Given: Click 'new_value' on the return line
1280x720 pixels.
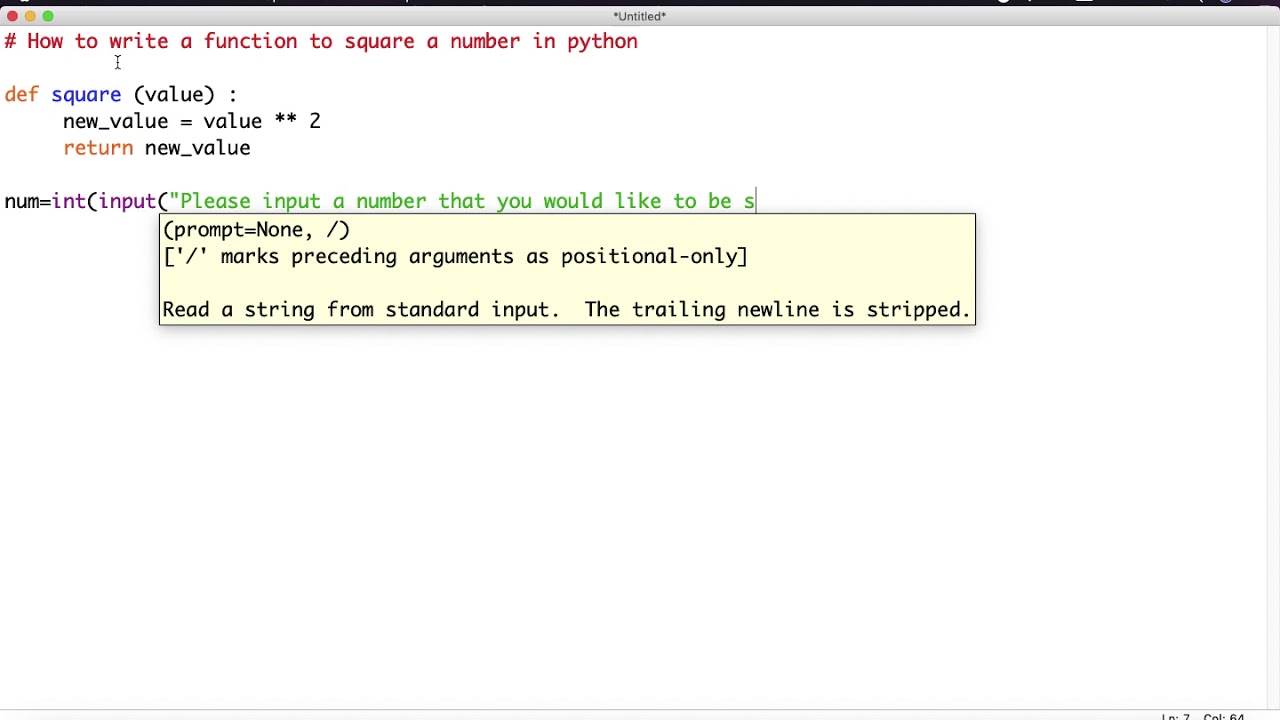Looking at the screenshot, I should pos(197,149).
